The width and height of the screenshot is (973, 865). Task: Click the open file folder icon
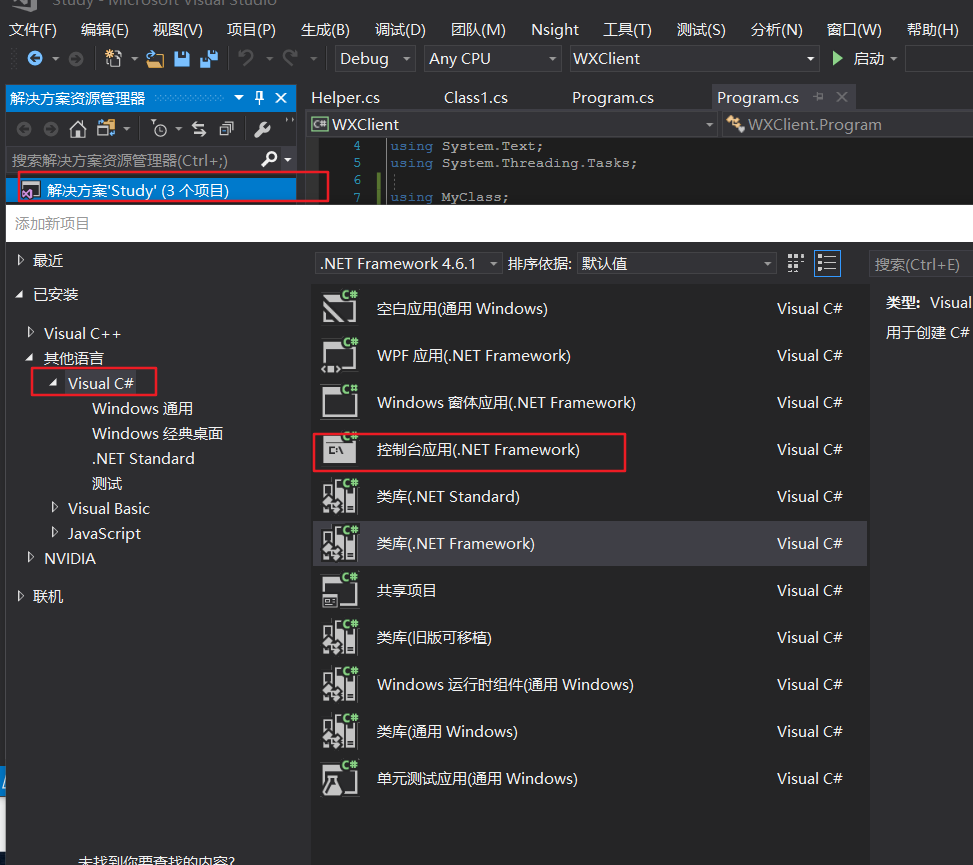tap(155, 59)
